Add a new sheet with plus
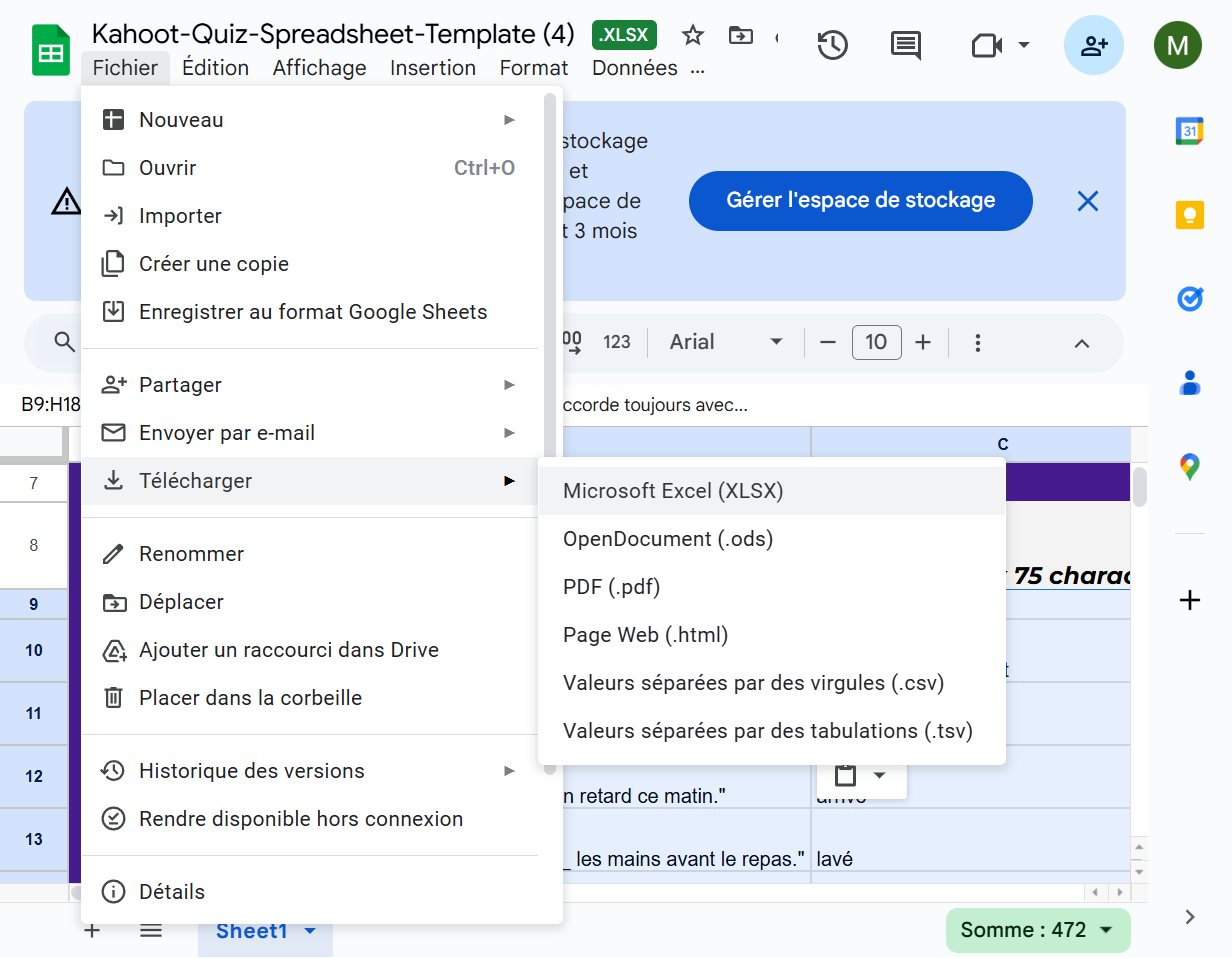The image size is (1232, 959). tap(92, 931)
